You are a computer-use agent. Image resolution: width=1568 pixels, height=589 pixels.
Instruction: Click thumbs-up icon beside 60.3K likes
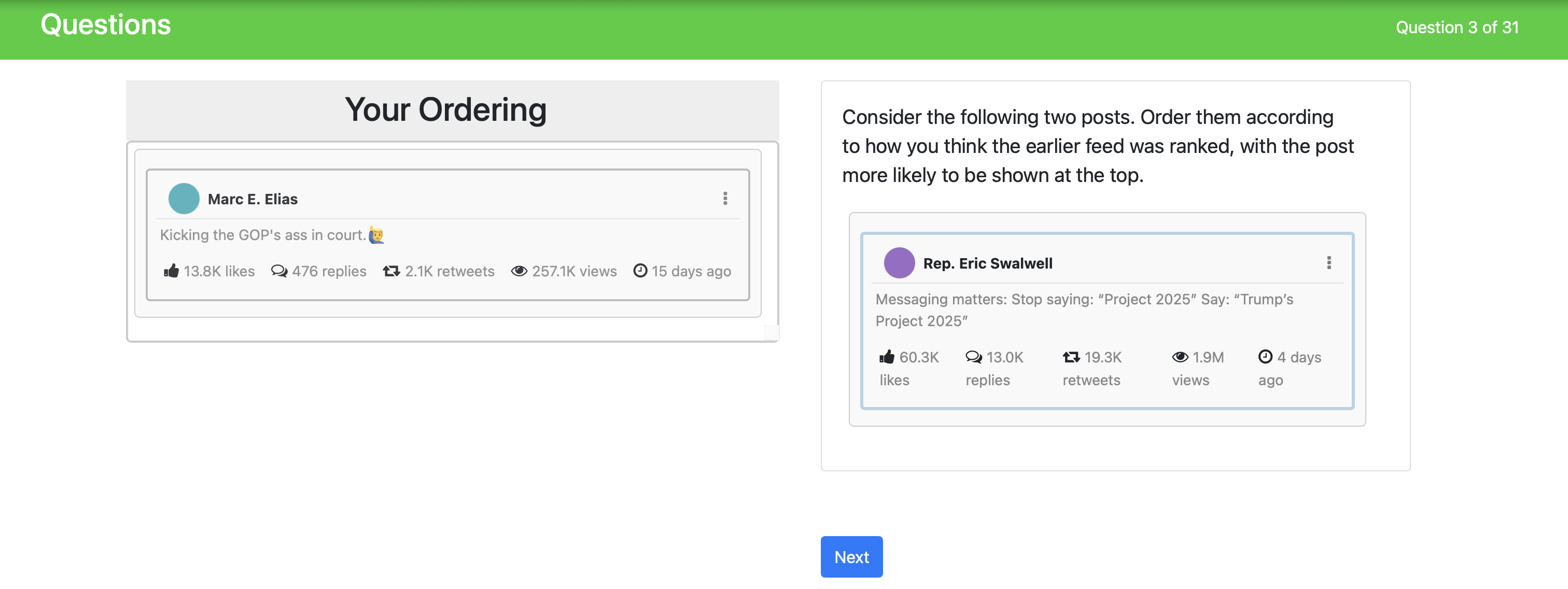tap(887, 357)
